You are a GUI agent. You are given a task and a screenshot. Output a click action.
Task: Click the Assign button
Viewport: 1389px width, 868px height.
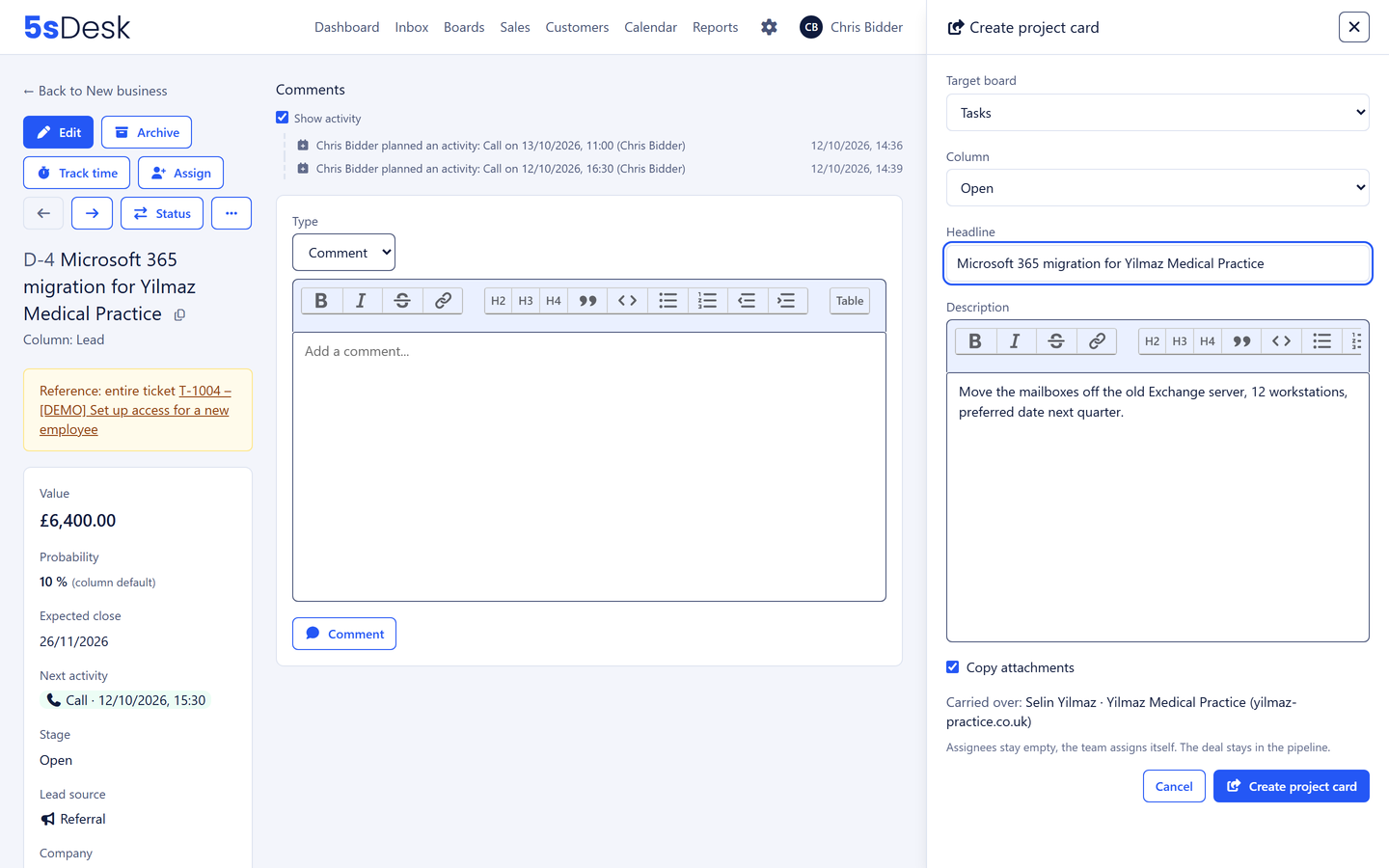click(180, 173)
